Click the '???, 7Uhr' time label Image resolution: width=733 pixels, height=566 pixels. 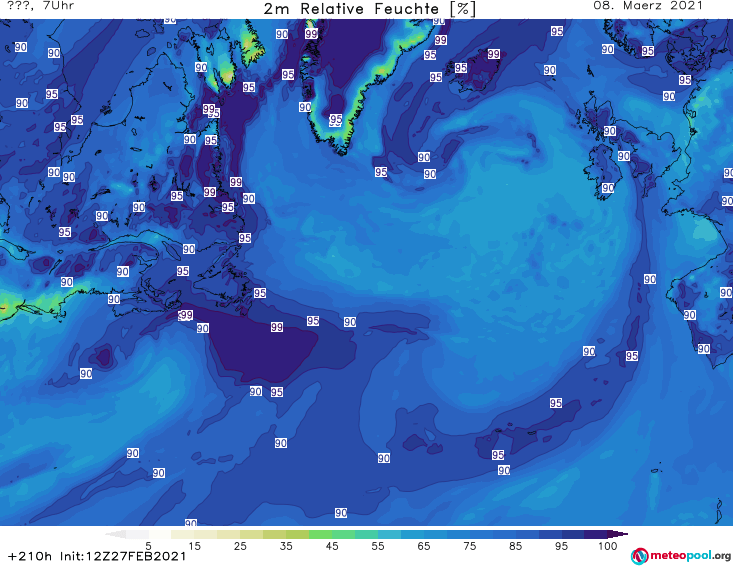click(41, 6)
